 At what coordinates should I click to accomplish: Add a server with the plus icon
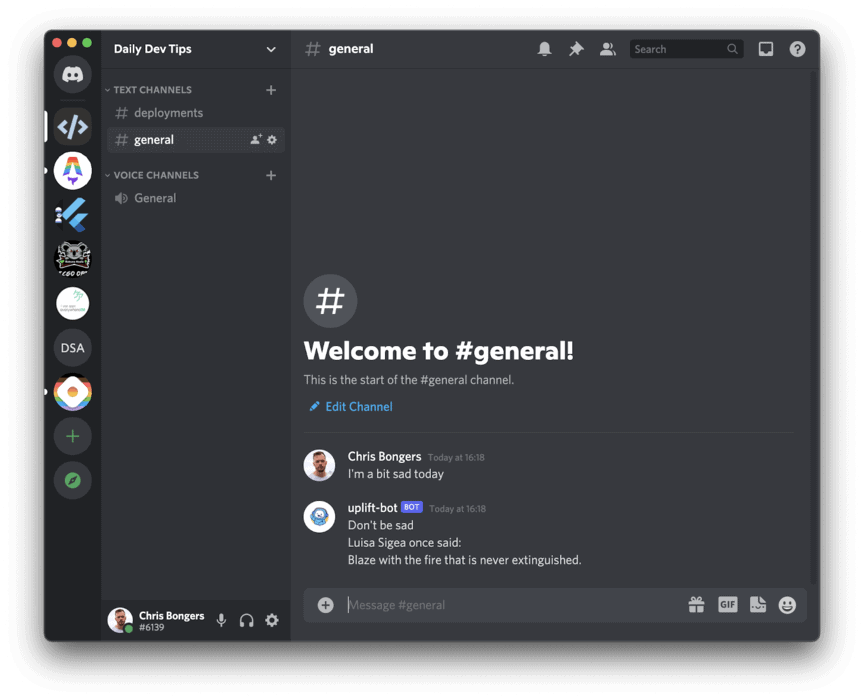72,436
